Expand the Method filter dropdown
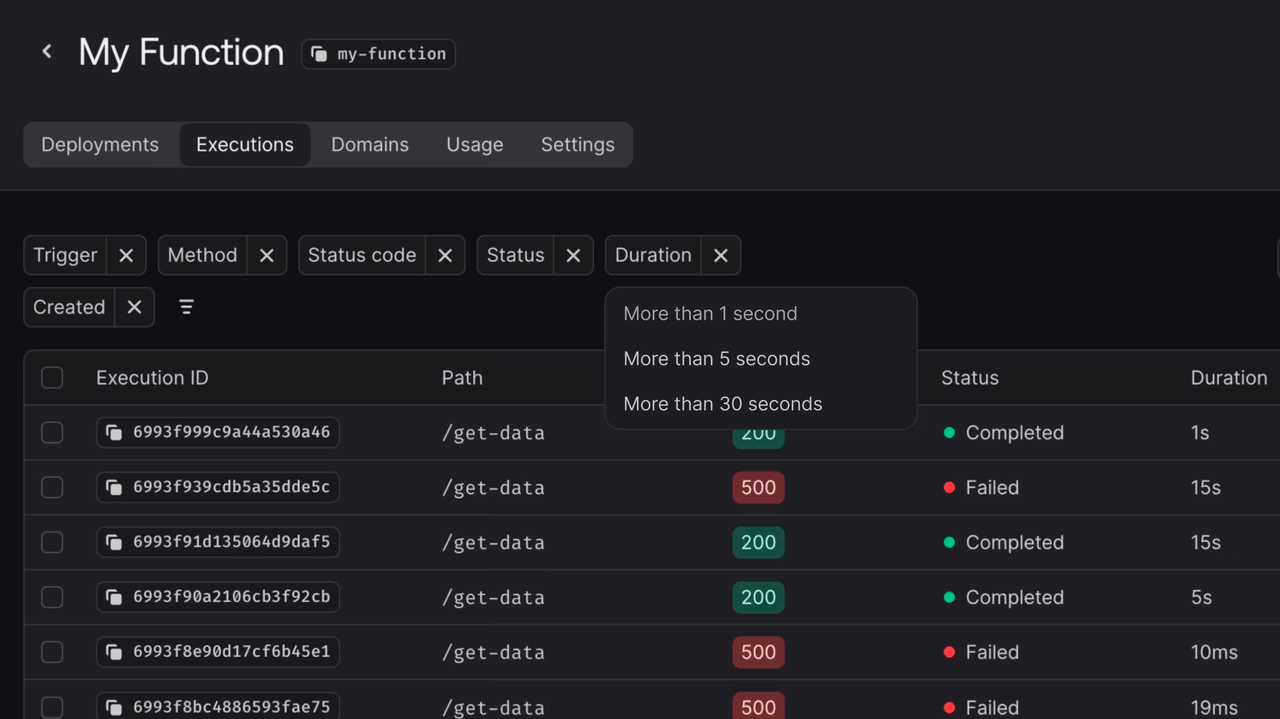 (202, 255)
